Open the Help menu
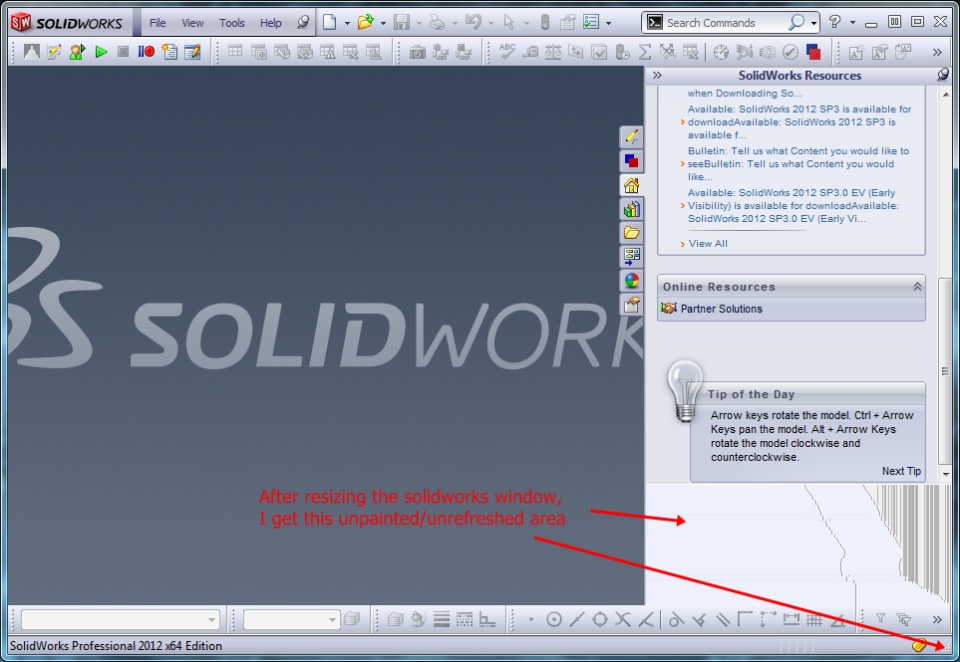 (x=270, y=23)
